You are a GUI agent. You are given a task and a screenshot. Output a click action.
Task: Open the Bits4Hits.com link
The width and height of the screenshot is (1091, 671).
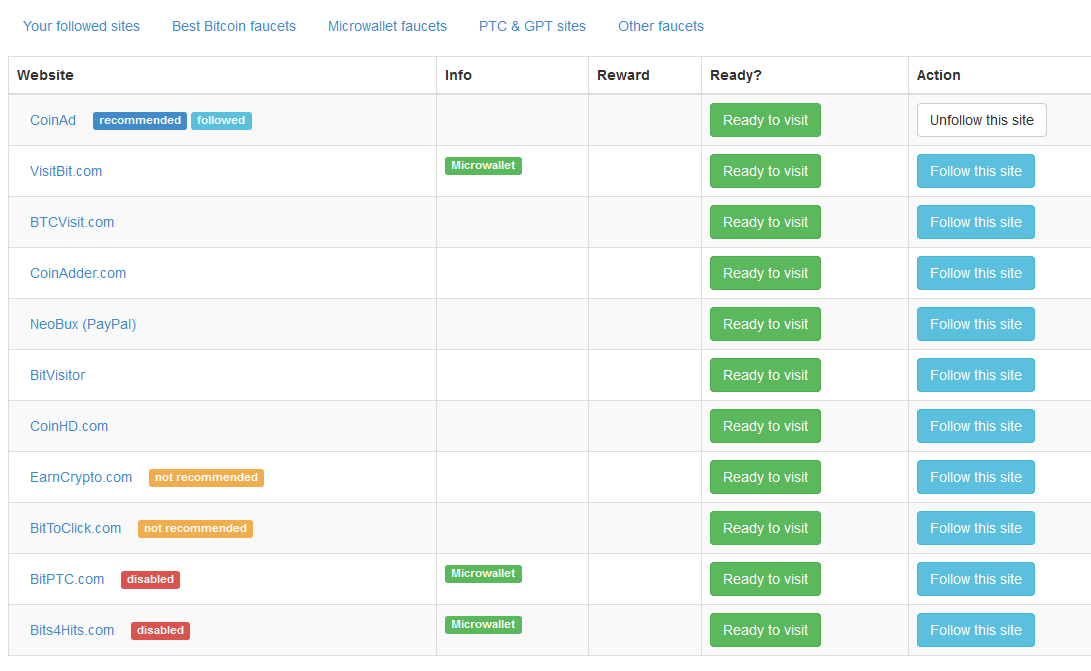[72, 630]
